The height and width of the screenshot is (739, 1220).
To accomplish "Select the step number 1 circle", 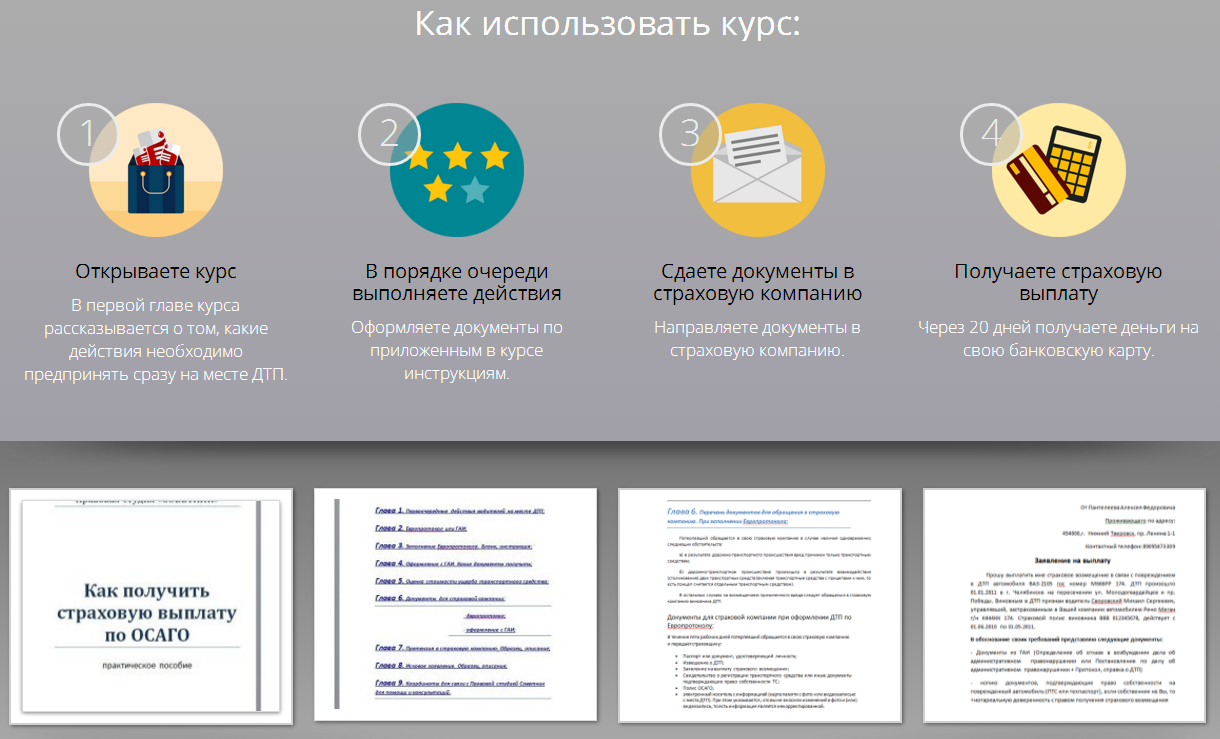I will [x=89, y=133].
